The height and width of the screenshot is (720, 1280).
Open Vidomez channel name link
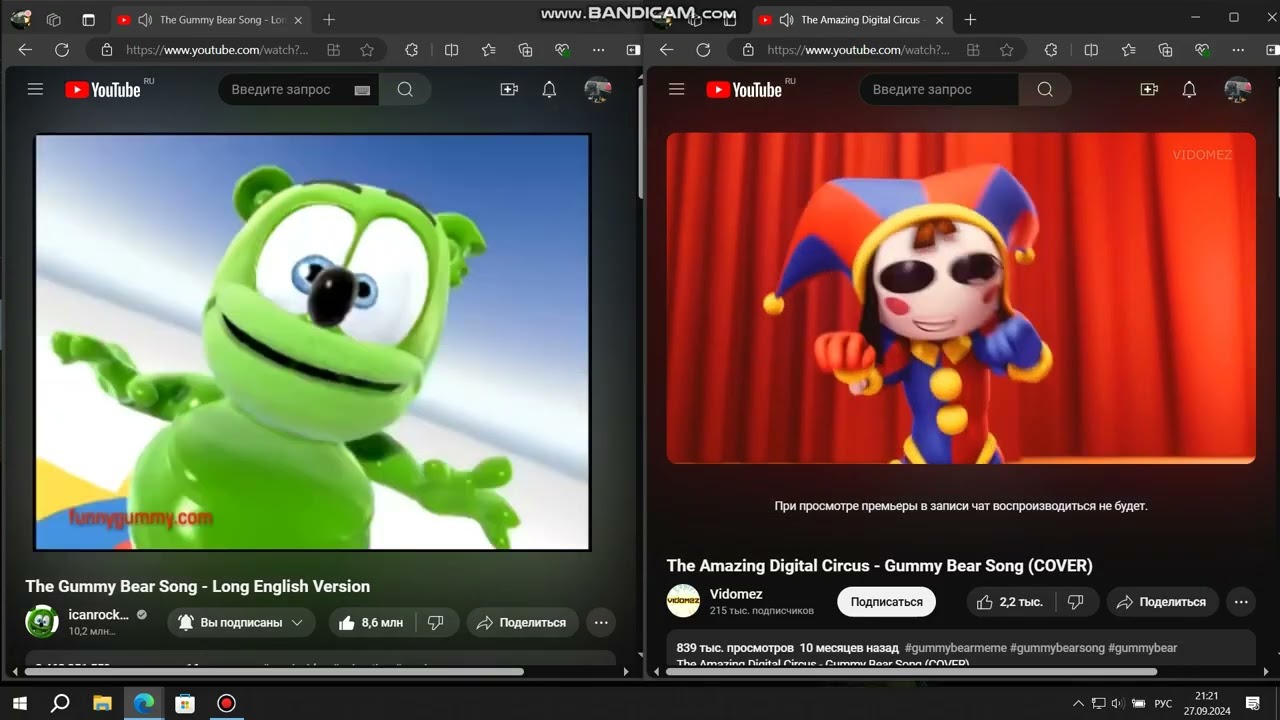[736, 594]
